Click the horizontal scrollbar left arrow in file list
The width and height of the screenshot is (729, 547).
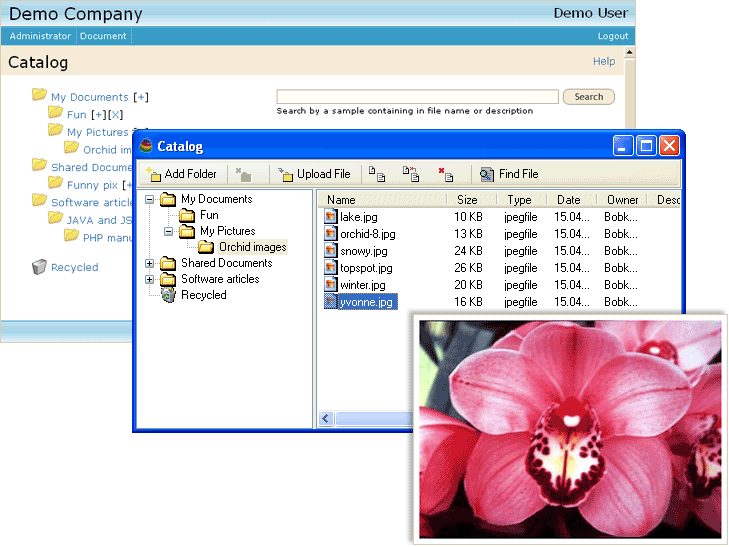(326, 419)
